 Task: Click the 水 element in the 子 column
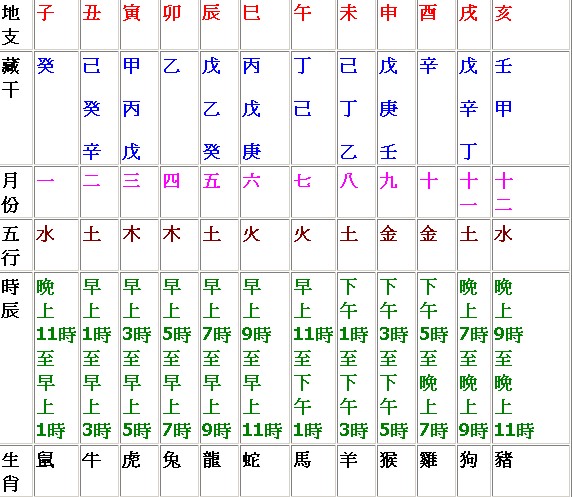(x=46, y=234)
